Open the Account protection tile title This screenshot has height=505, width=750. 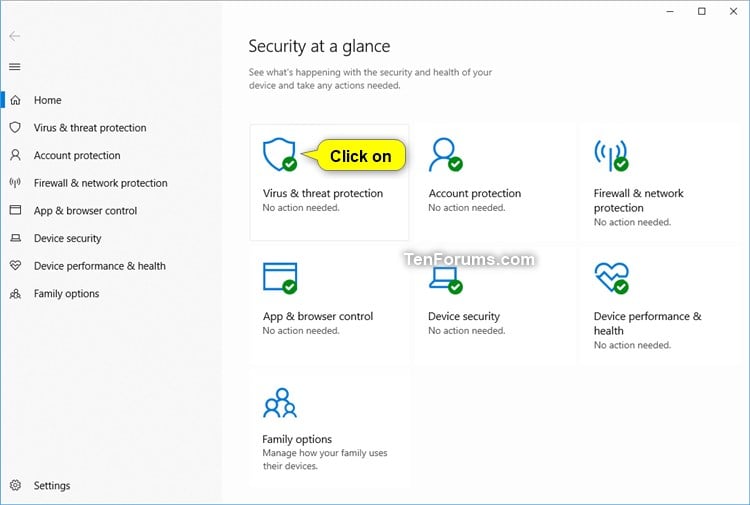click(474, 193)
